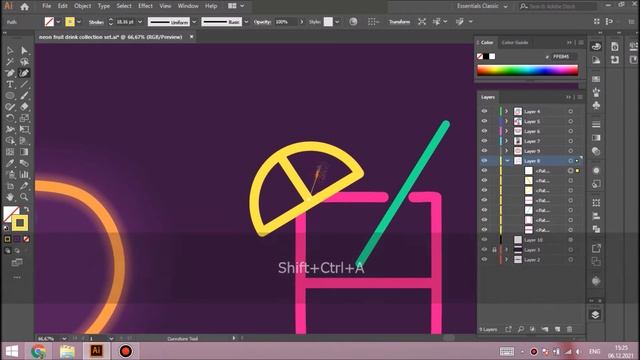This screenshot has width=640, height=360.
Task: Open the File menu
Action: [x=47, y=6]
